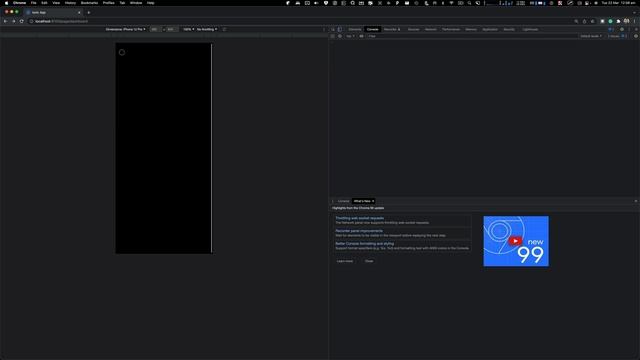Open the extensions puzzle icon
Image resolution: width=640 pixels, height=360 pixels.
click(x=618, y=21)
